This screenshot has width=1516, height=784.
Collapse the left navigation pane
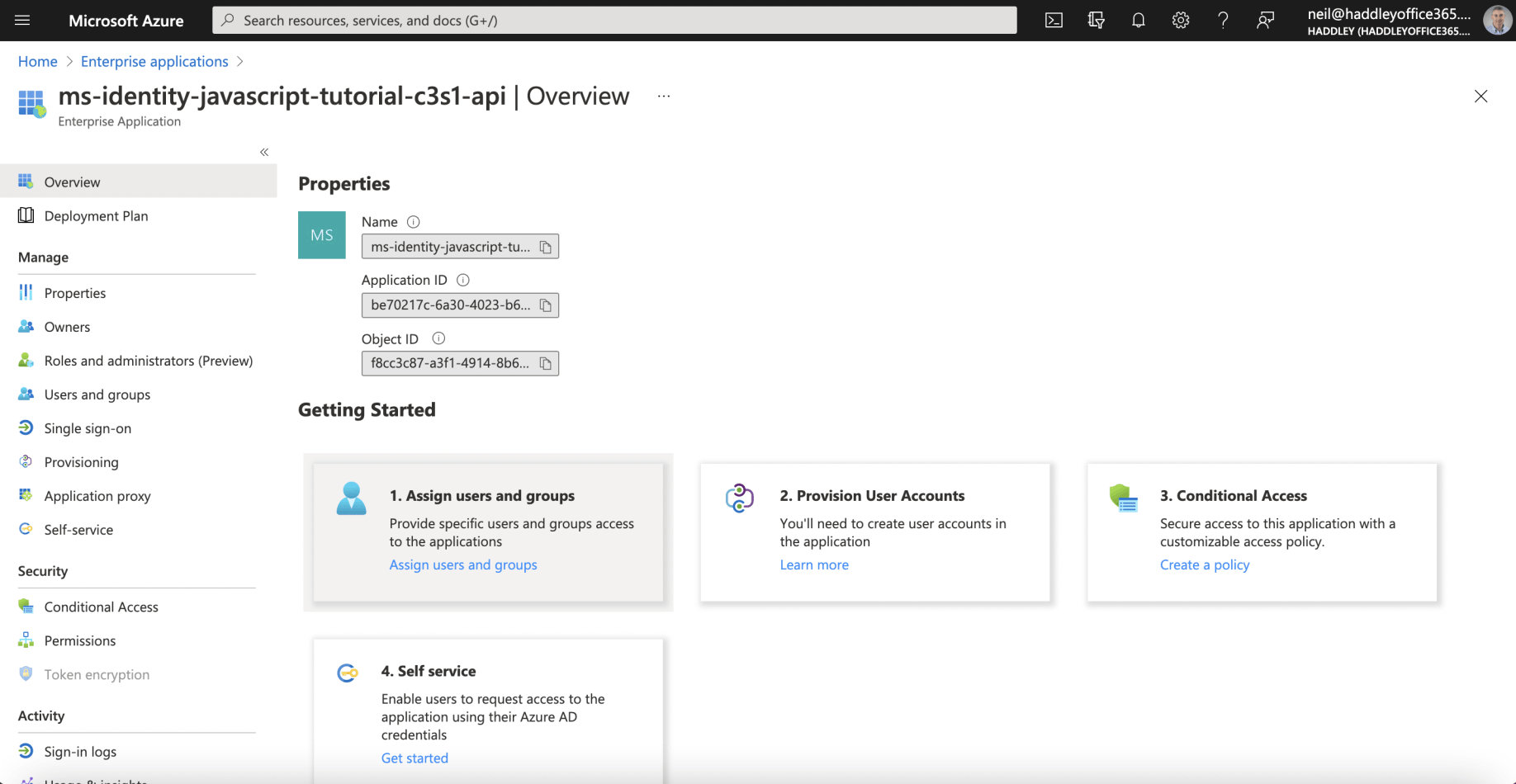pyautogui.click(x=264, y=152)
